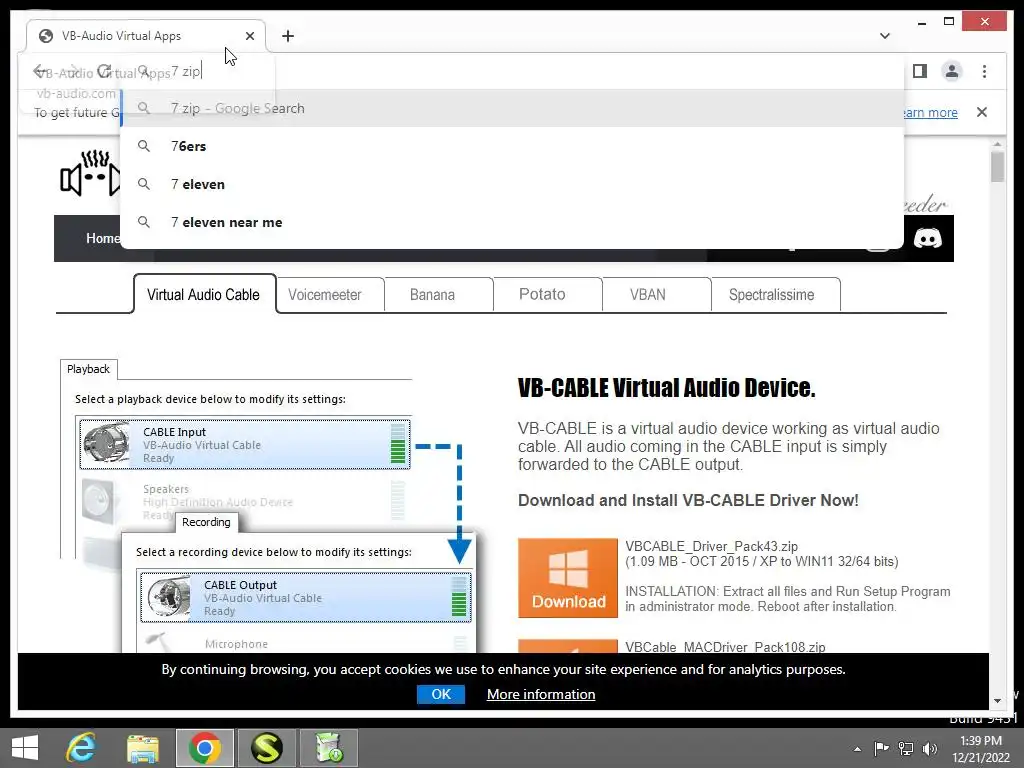Open the Chrome profile avatar
1024x768 pixels.
click(x=952, y=71)
